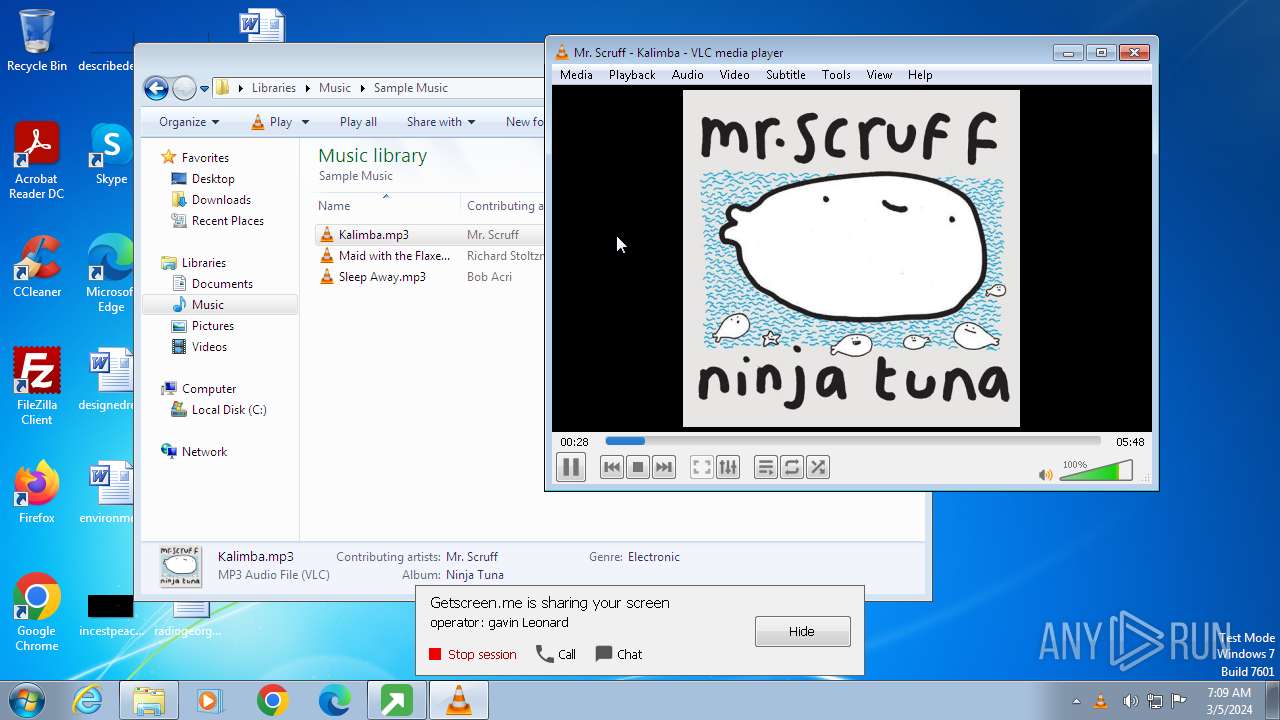Screen dimensions: 1280x720
Task: Select Libraries in navigation pane
Action: point(204,263)
